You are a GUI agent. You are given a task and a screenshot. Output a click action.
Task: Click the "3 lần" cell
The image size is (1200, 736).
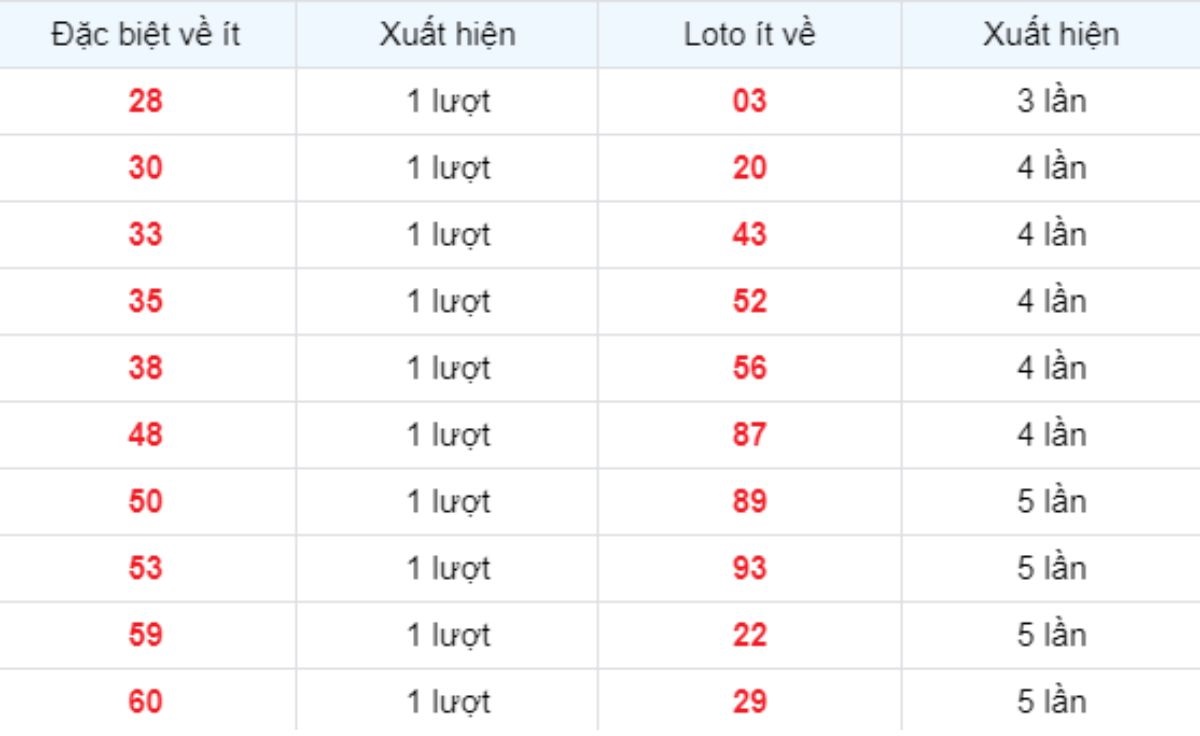[1051, 101]
